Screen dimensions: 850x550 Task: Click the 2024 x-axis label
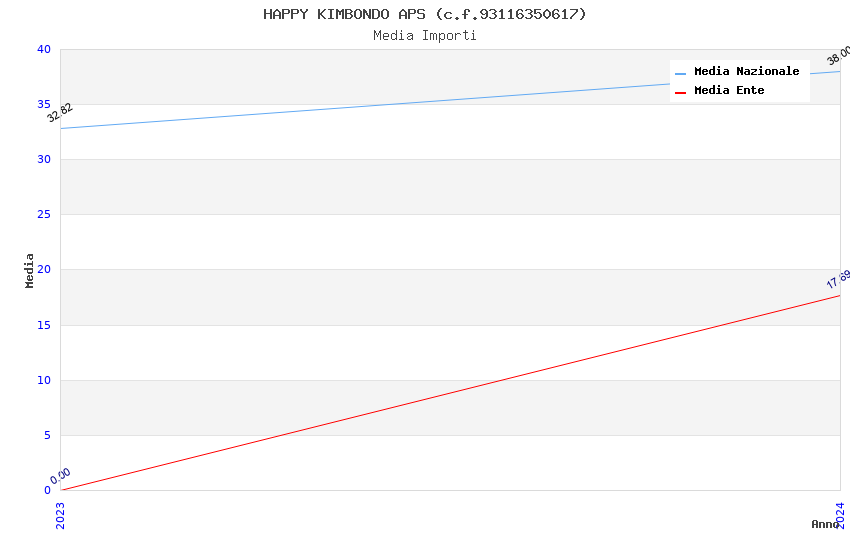coord(840,515)
